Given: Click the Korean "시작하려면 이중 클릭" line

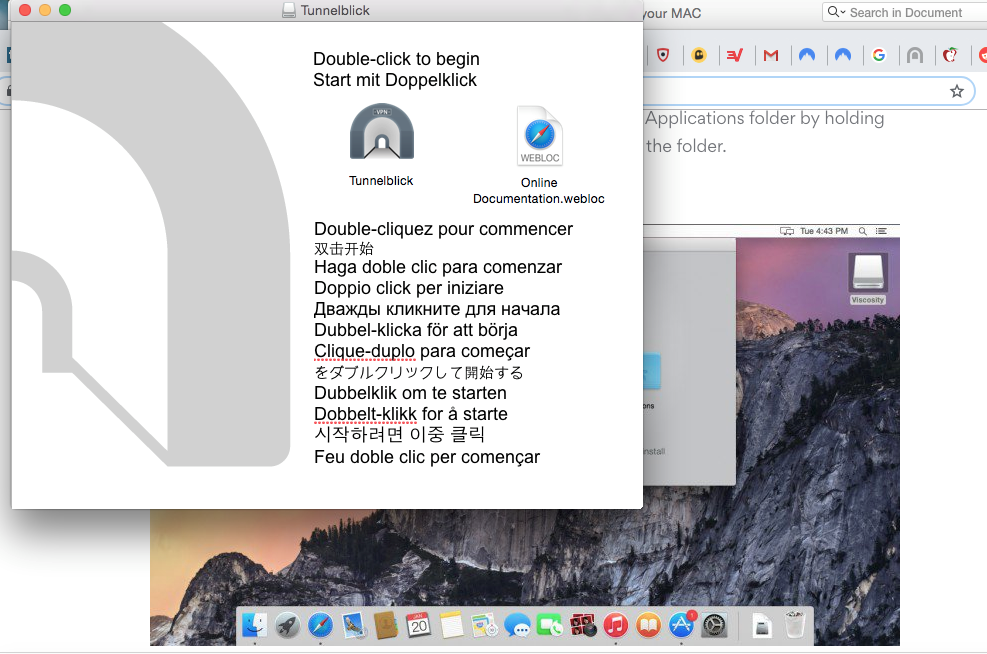Looking at the screenshot, I should [399, 435].
